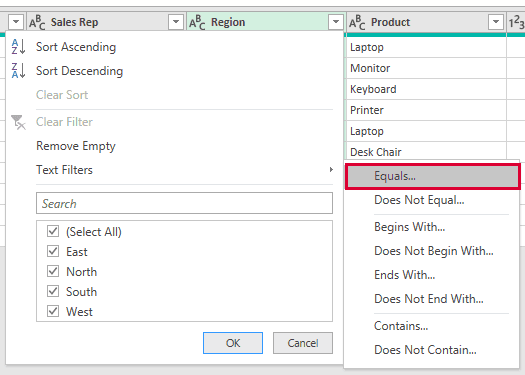The image size is (525, 375).
Task: Click the Monitor product cell
Action: (x=426, y=68)
